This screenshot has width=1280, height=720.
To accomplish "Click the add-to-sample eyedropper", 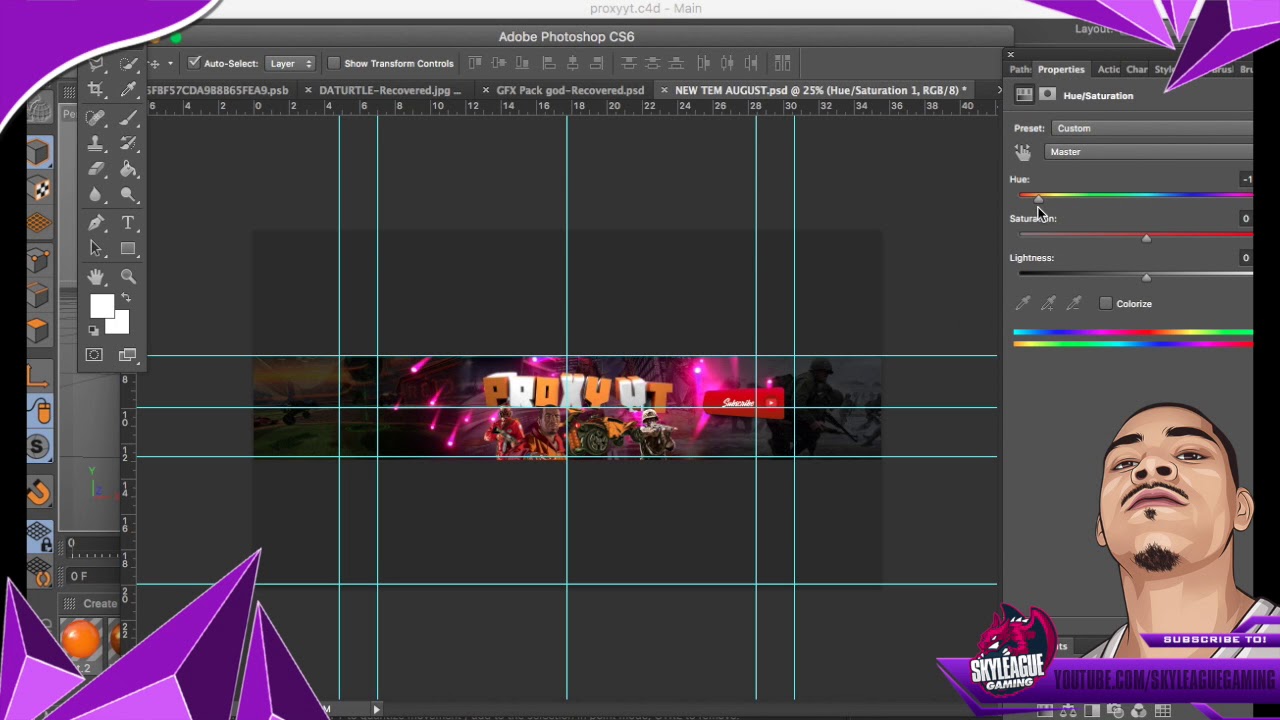I will [x=1048, y=303].
